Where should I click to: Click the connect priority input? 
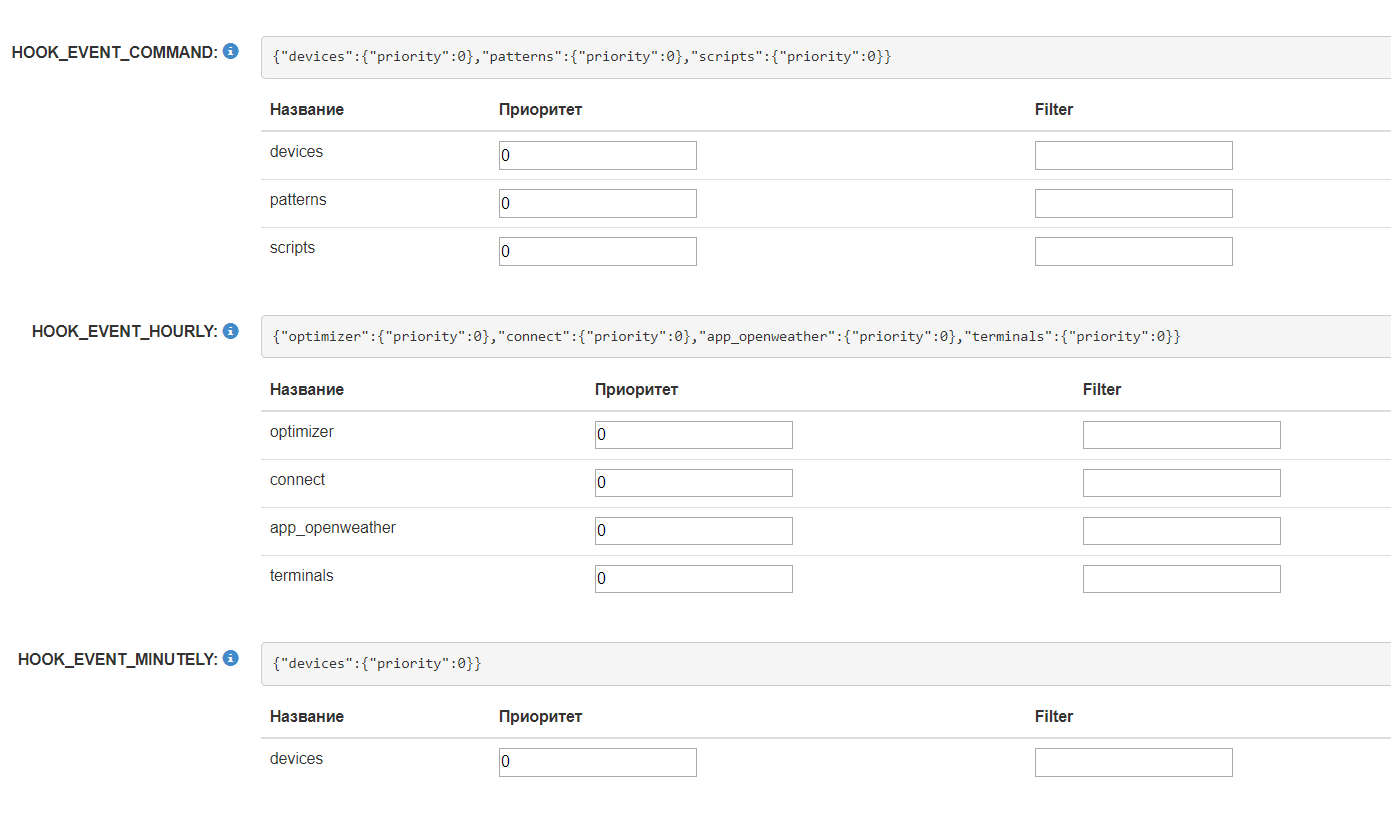point(693,483)
